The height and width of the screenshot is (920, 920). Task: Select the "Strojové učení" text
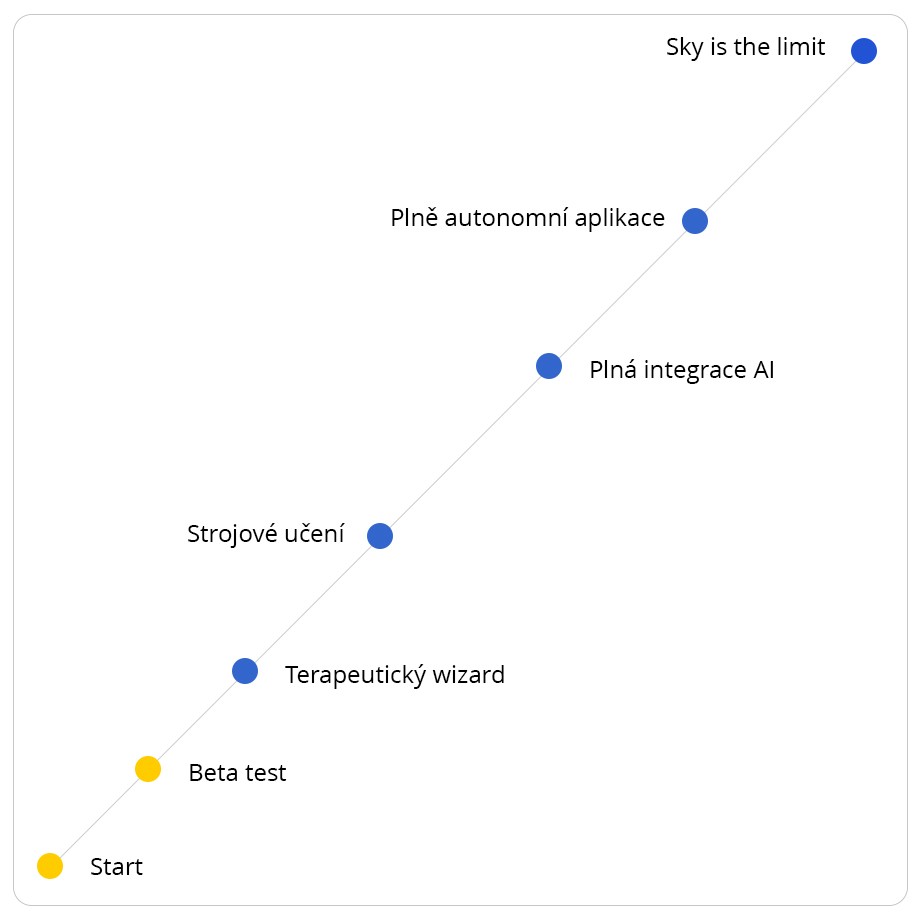[x=266, y=534]
